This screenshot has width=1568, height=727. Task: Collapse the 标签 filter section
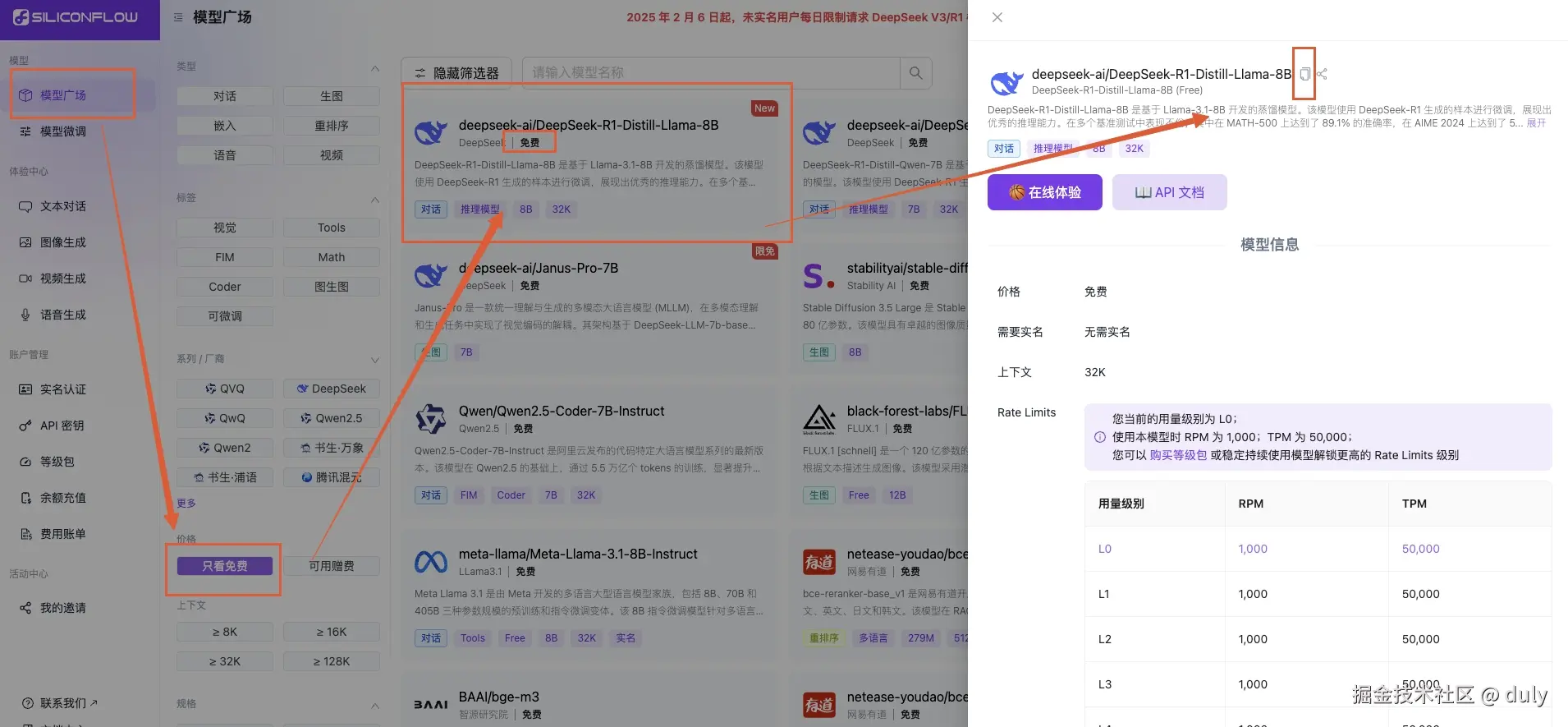tap(374, 200)
